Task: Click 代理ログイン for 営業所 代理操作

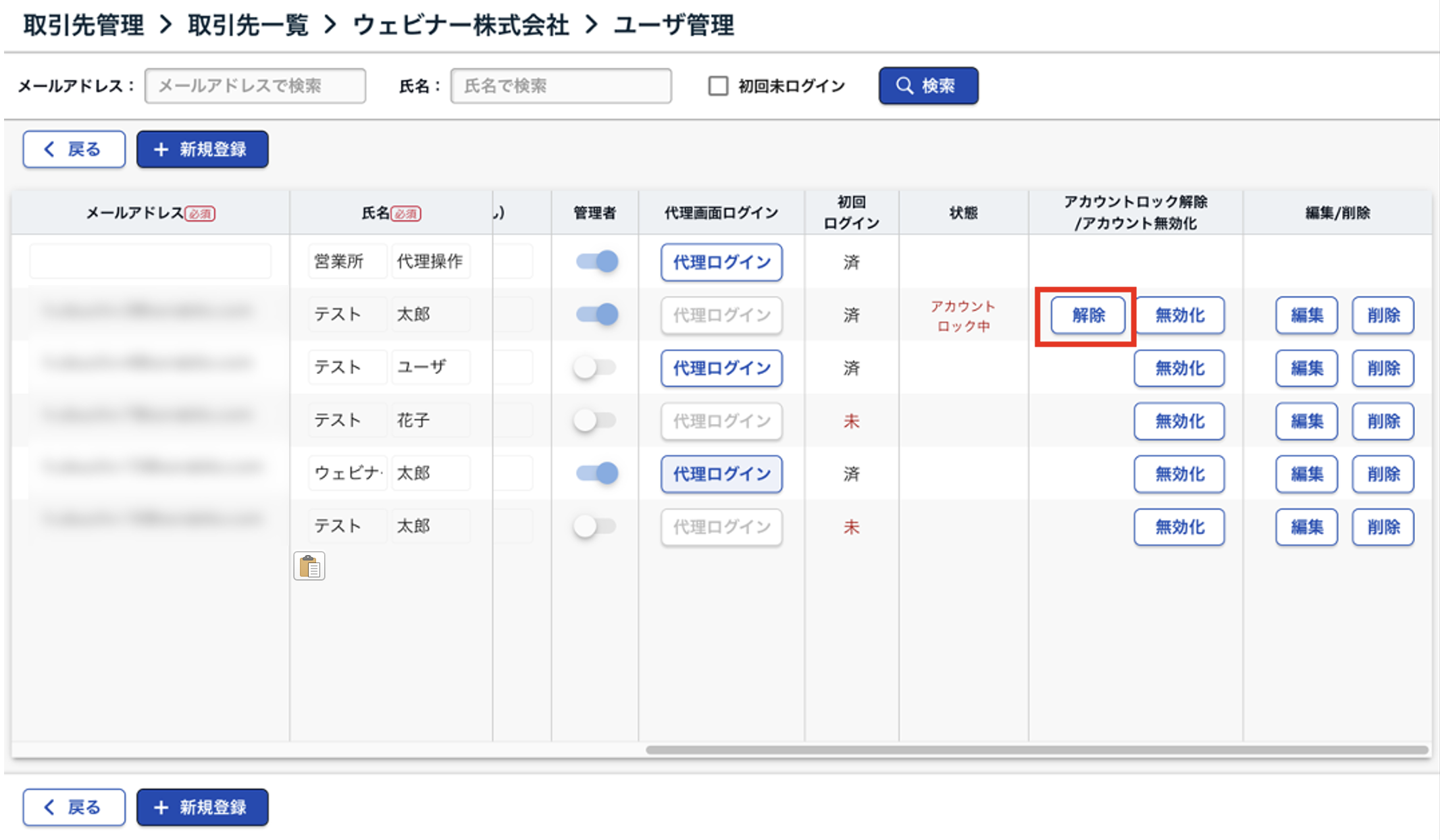Action: click(721, 262)
